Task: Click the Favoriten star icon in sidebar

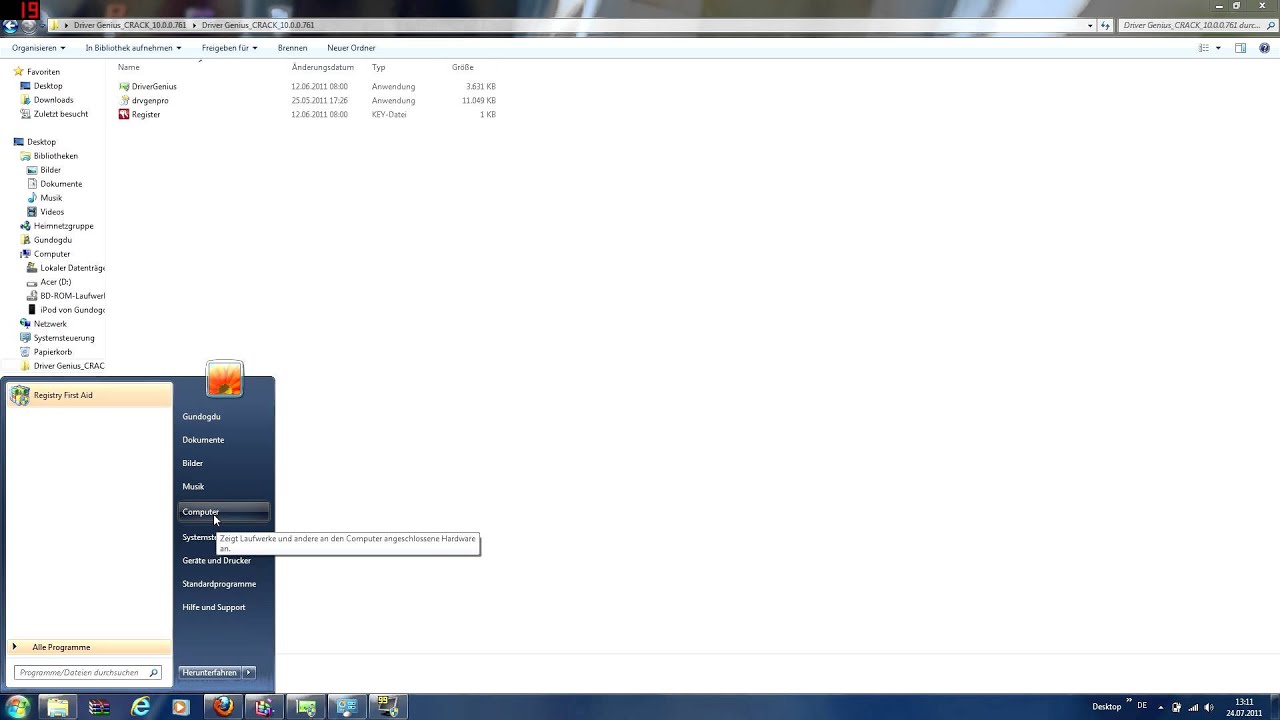Action: pos(19,72)
